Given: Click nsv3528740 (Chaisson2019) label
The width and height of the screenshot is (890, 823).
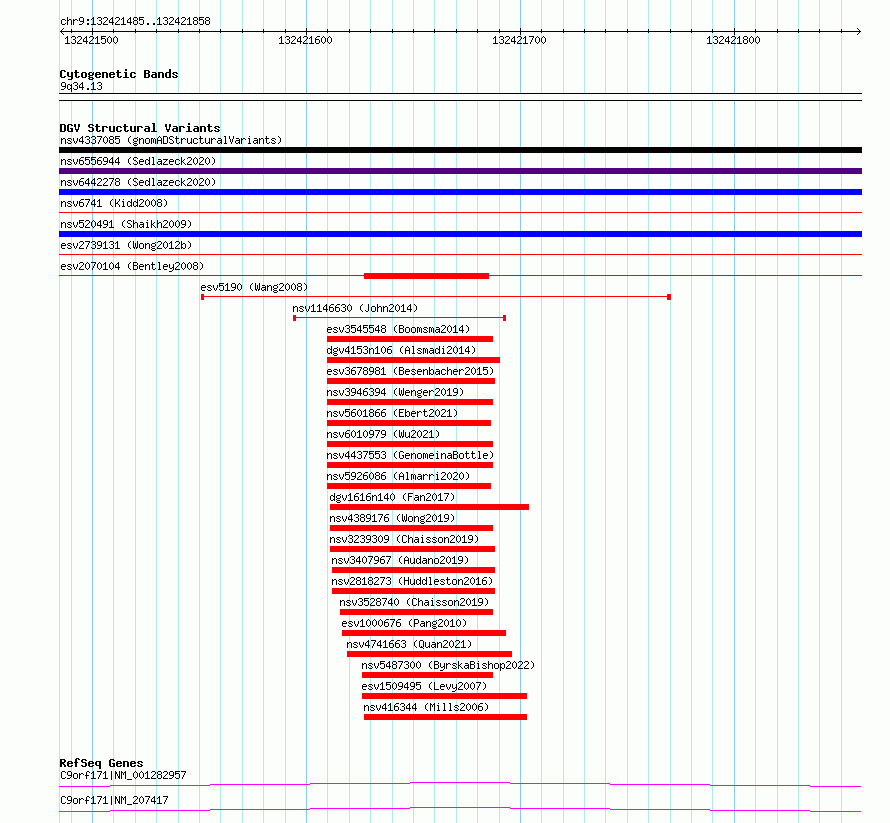Looking at the screenshot, I should (414, 602).
